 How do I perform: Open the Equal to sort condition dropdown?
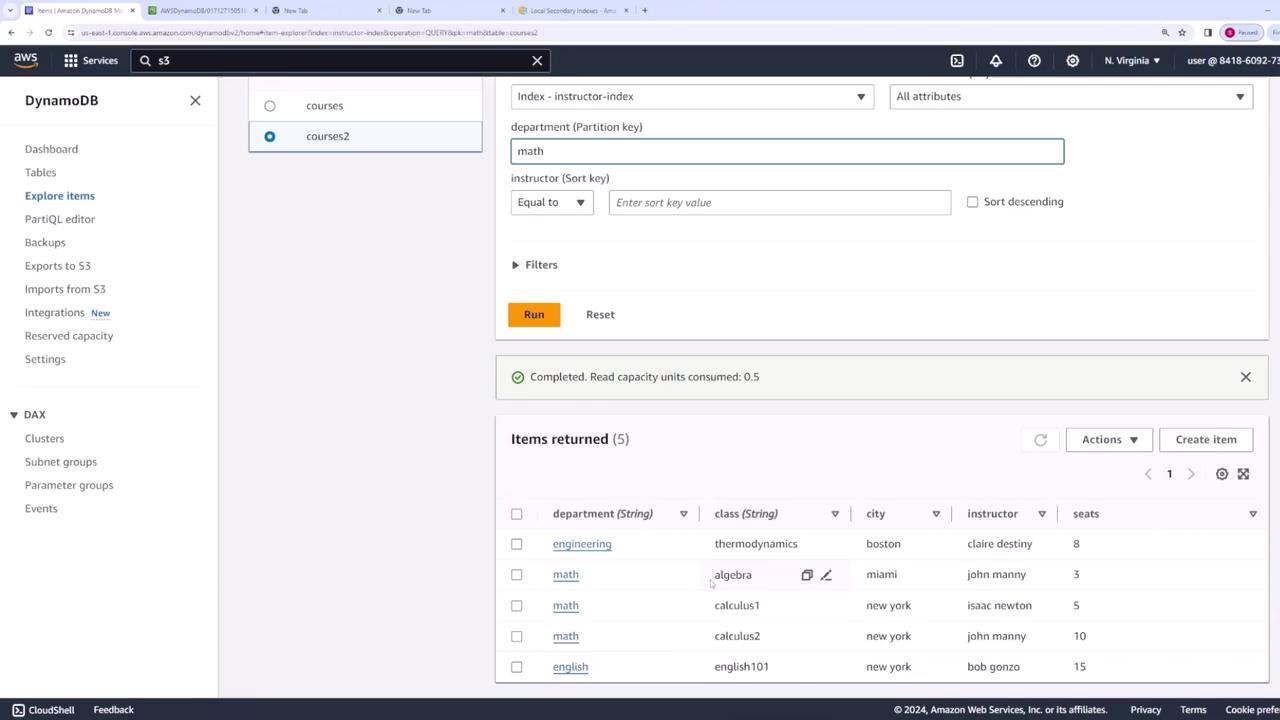tap(552, 202)
